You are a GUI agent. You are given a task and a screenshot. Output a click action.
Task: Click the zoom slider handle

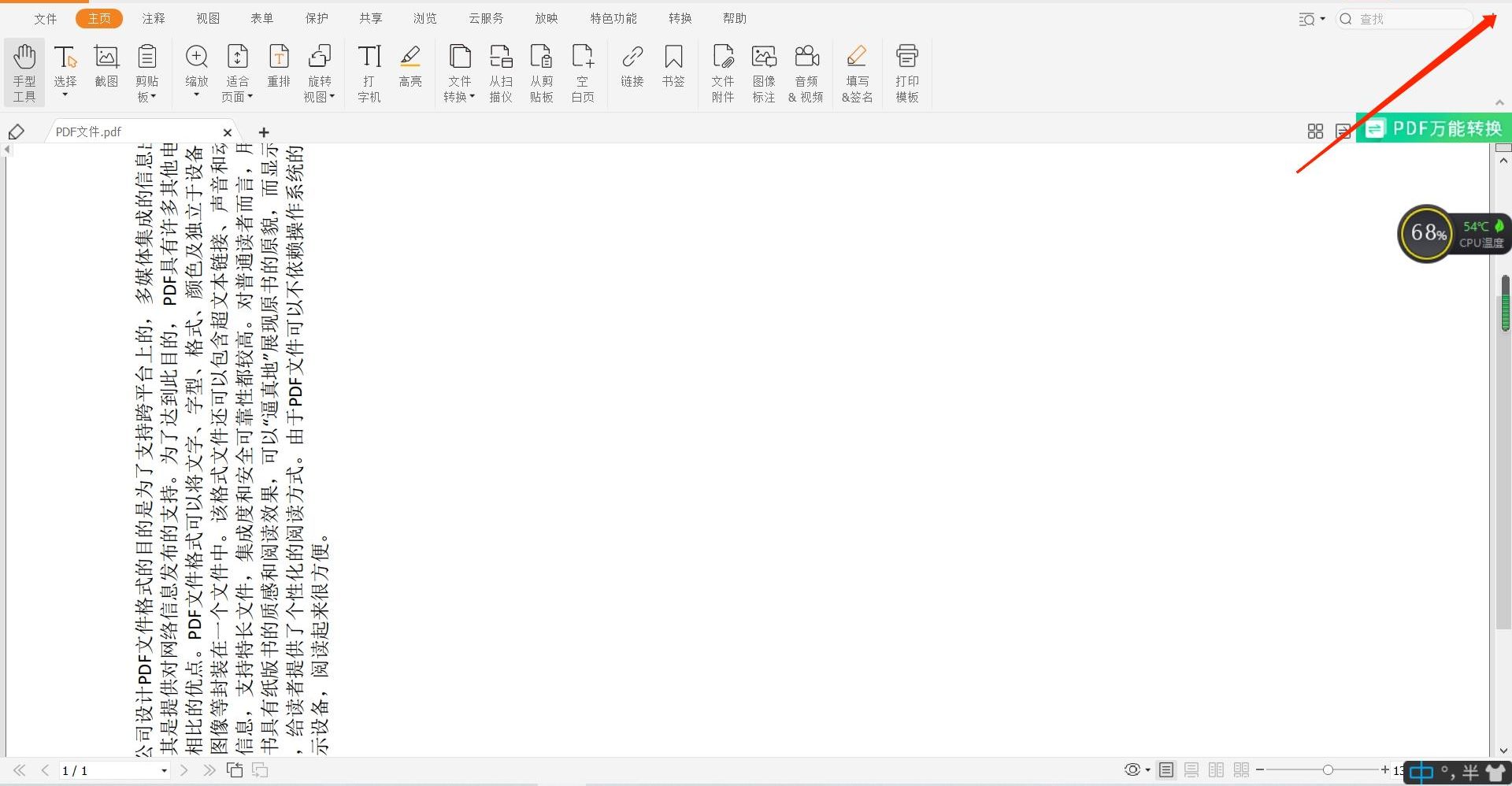coord(1328,770)
